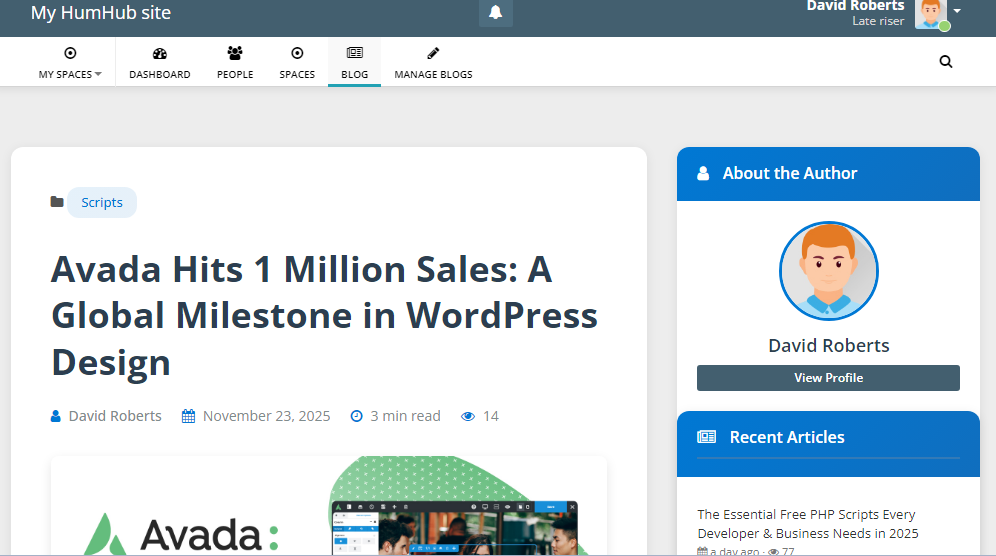Open The Essential Free PHP Scripts article
The height and width of the screenshot is (556, 996).
[x=808, y=524]
